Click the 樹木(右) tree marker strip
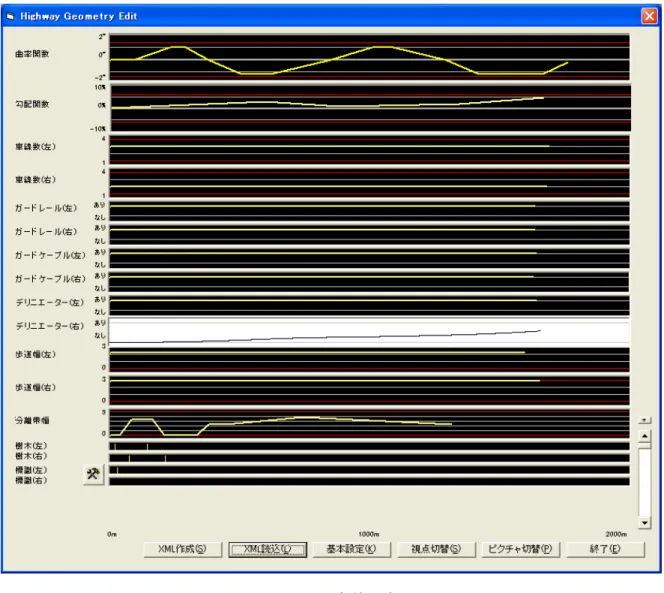The image size is (664, 593). pyautogui.click(x=369, y=458)
